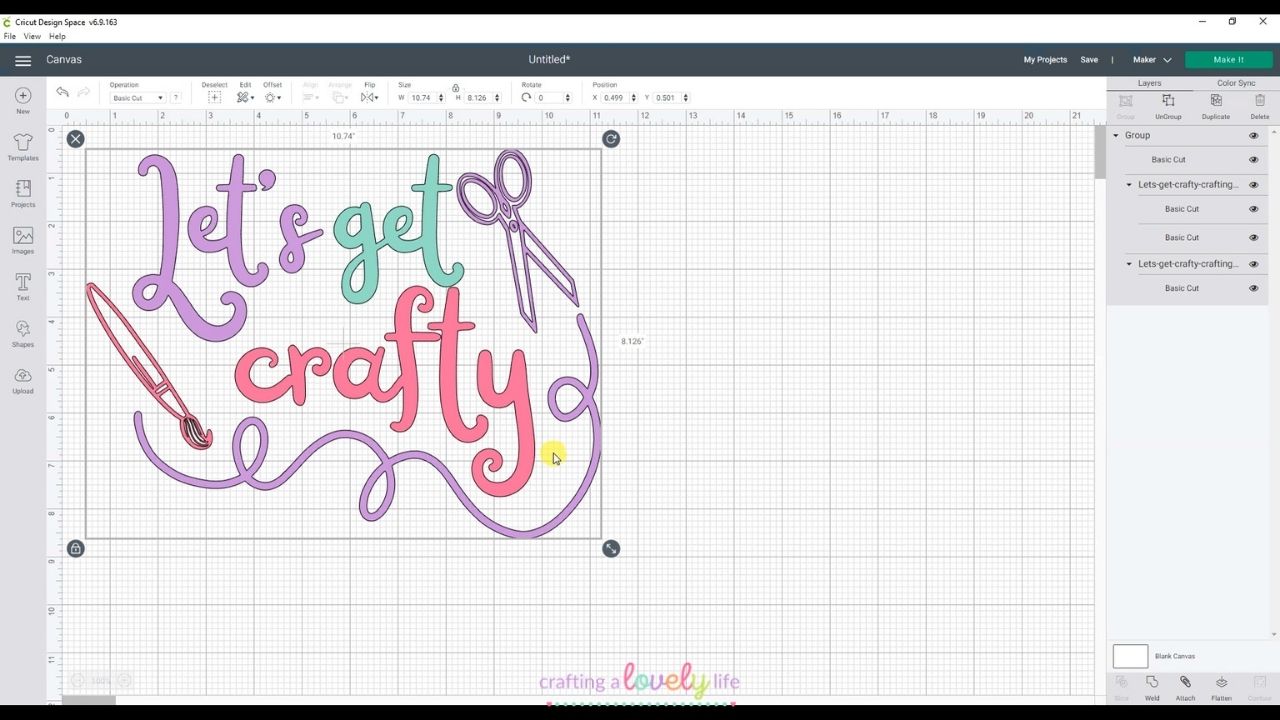This screenshot has height=720, width=1280.
Task: Hide the Basic Cut layer directly under Group
Action: pyautogui.click(x=1253, y=160)
